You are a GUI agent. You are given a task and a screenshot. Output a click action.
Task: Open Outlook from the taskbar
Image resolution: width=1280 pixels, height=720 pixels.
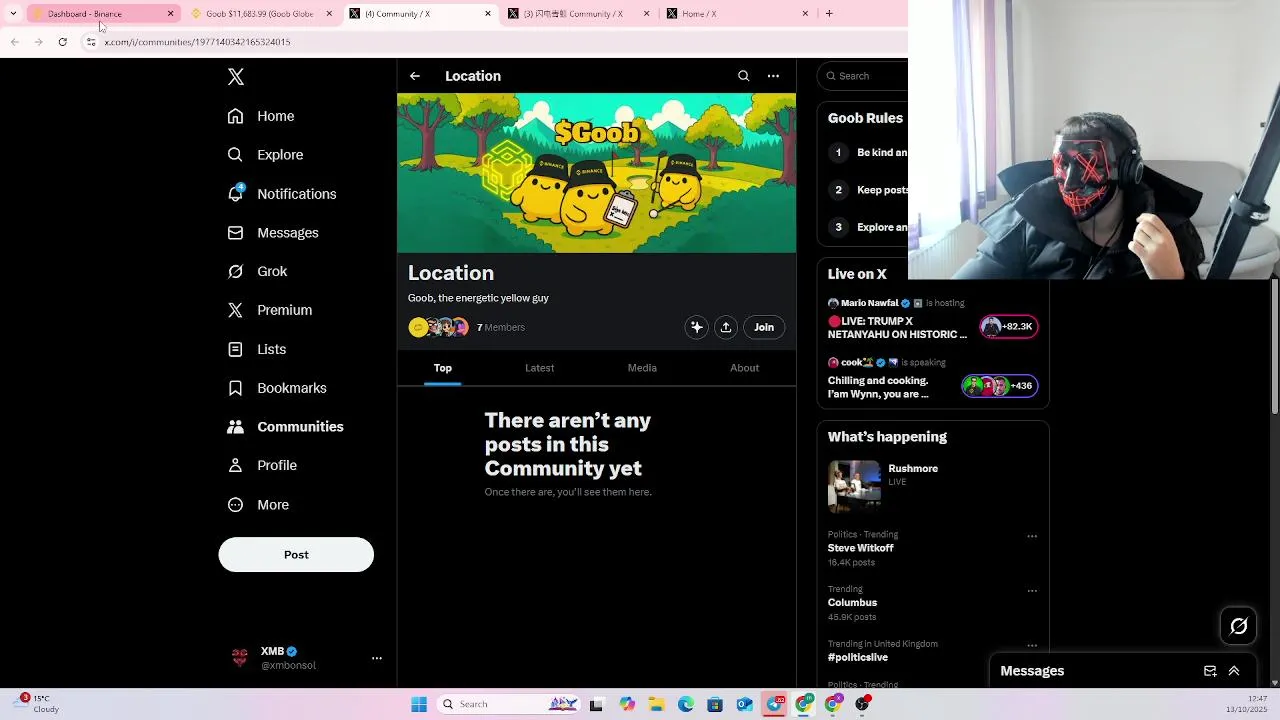coord(745,704)
